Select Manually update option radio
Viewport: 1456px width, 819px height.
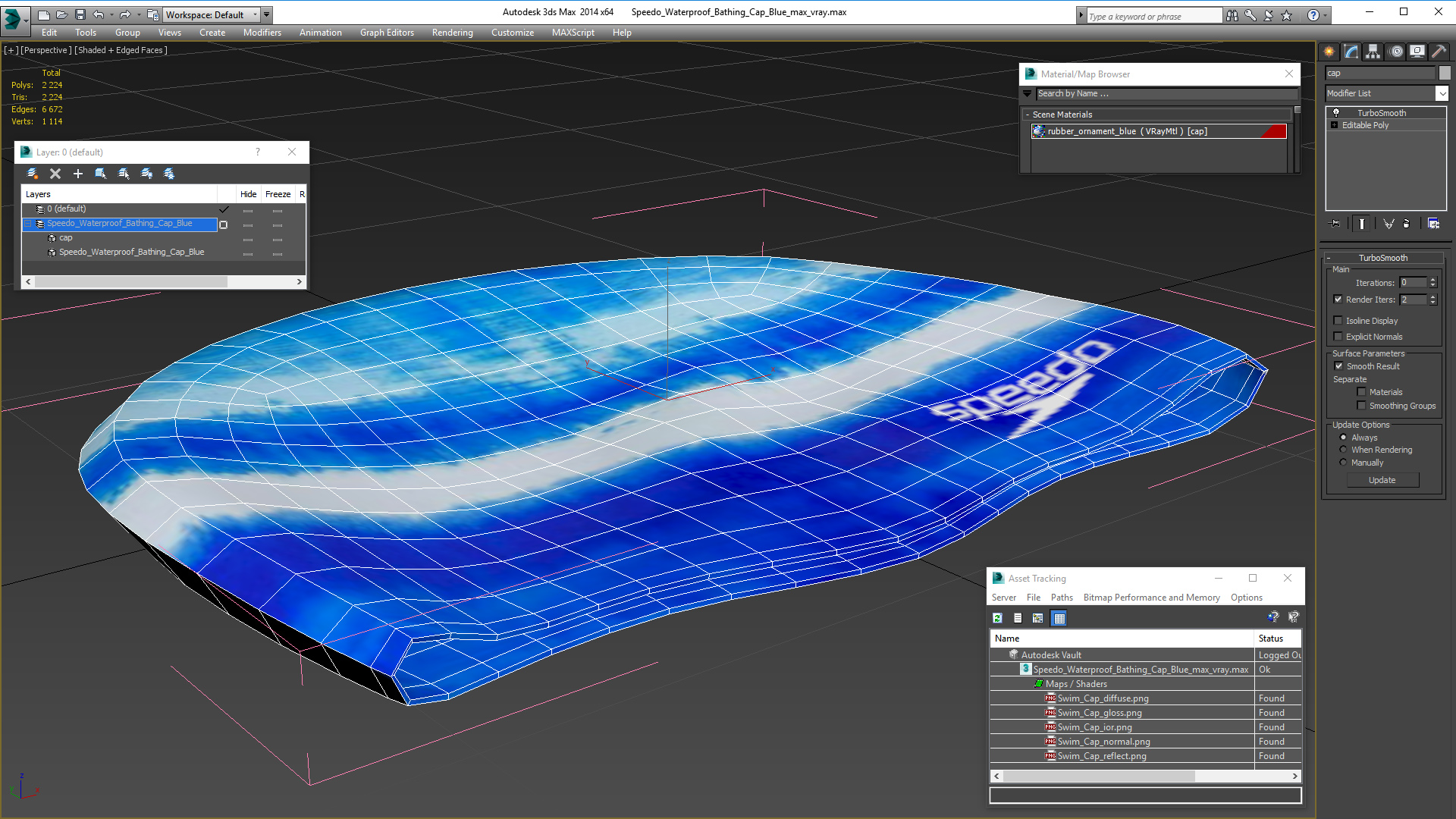point(1344,463)
